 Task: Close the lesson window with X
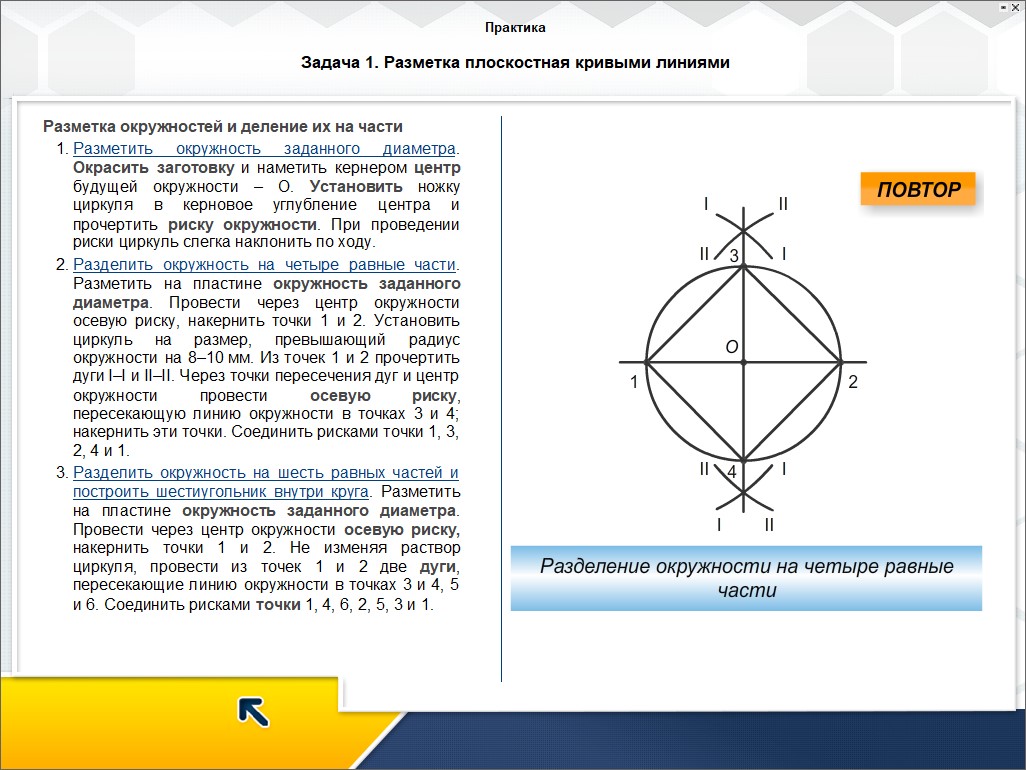[1016, 6]
